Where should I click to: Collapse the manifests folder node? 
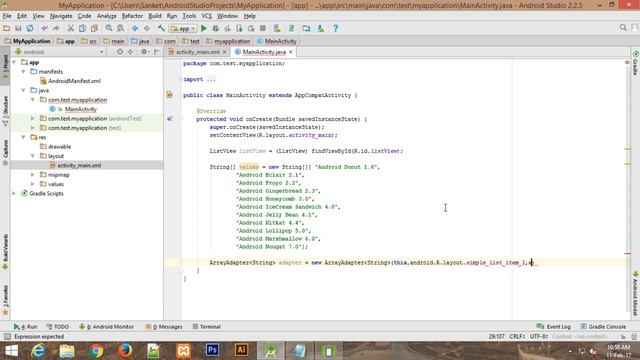click(24, 71)
